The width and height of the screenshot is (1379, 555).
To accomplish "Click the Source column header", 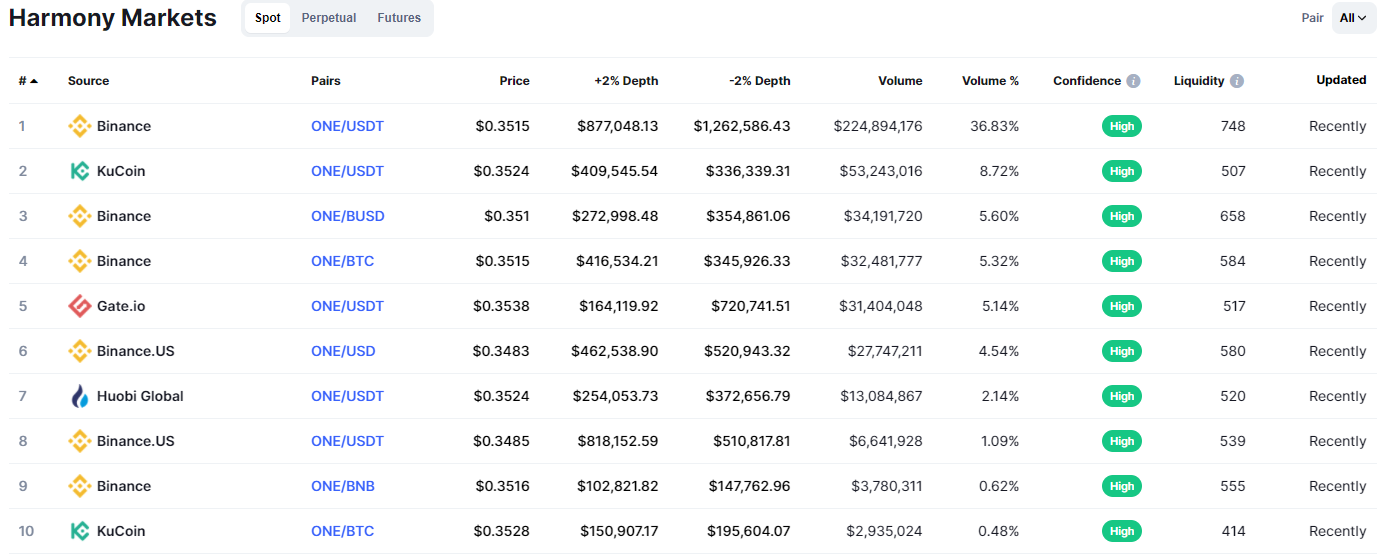I will 89,81.
